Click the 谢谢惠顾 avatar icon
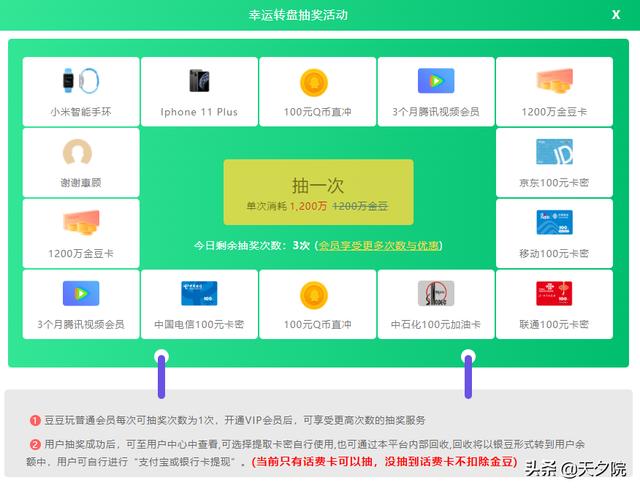640x491 pixels. pyautogui.click(x=80, y=152)
